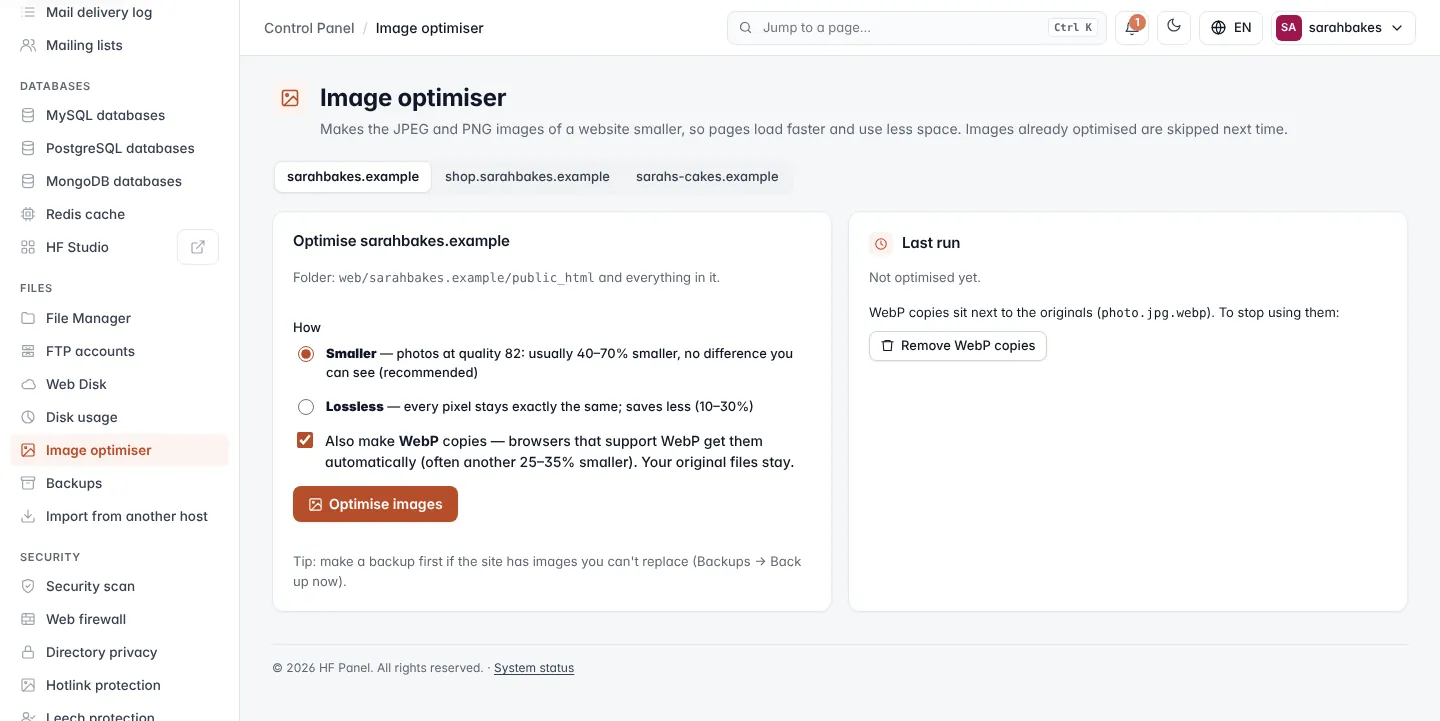Viewport: 1440px width, 721px height.
Task: Click the HF Studio sidebar label
Action: coord(77,247)
